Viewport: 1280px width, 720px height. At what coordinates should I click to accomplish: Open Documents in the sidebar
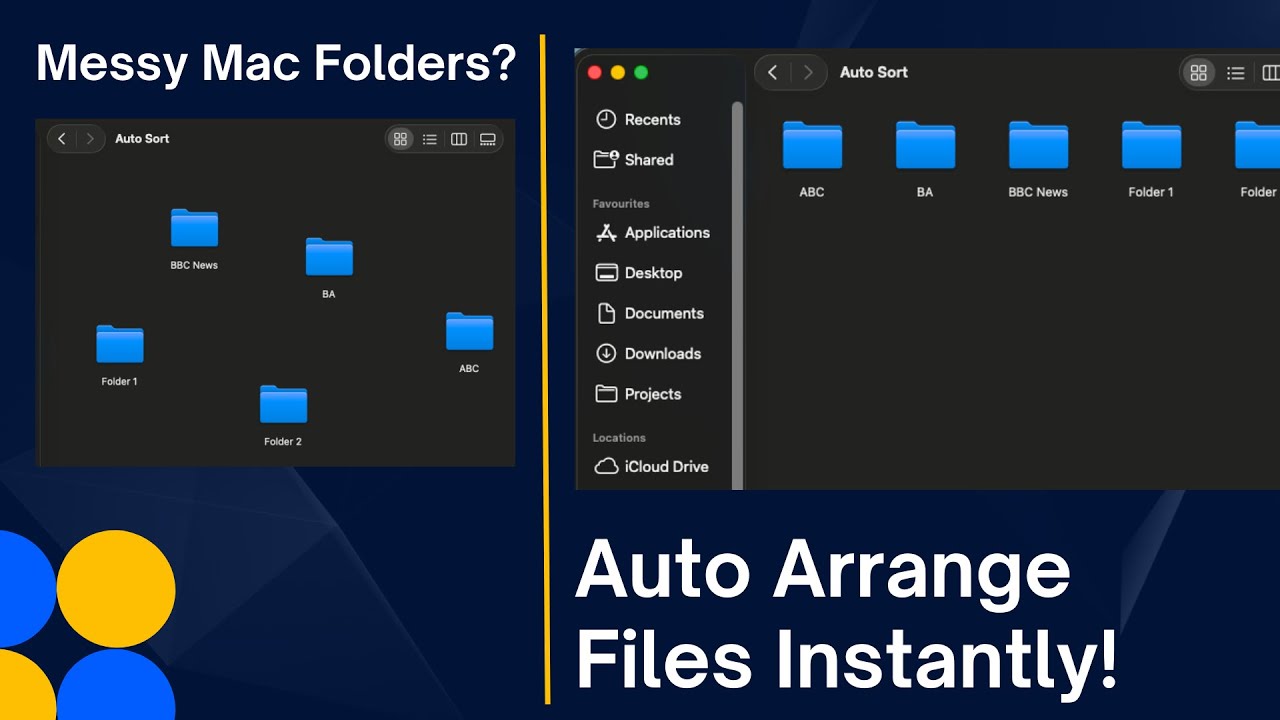[x=650, y=313]
